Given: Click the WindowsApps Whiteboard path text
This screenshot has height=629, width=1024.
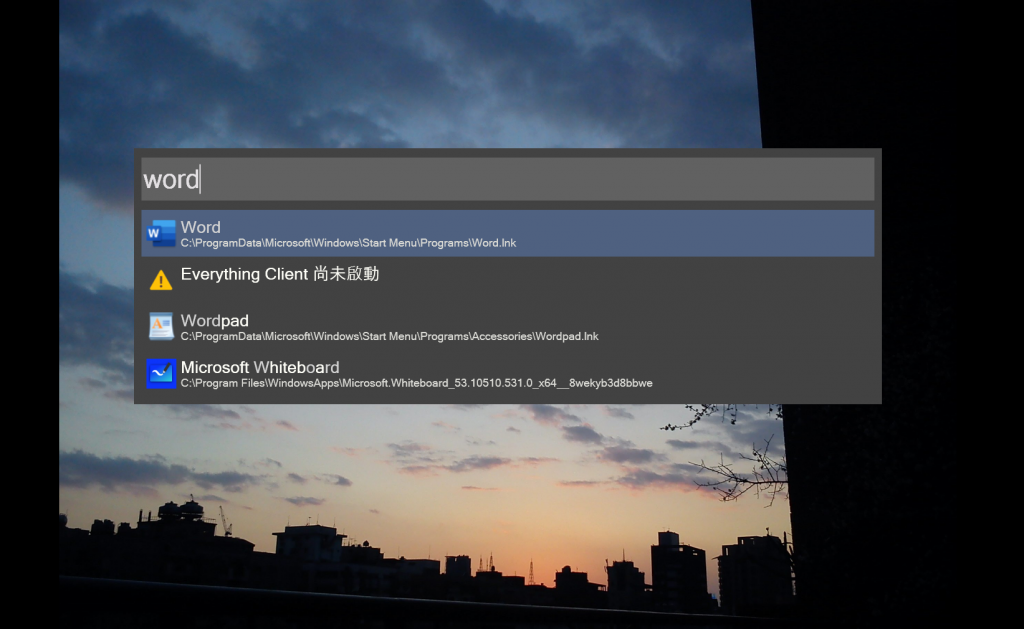Looking at the screenshot, I should coord(417,383).
